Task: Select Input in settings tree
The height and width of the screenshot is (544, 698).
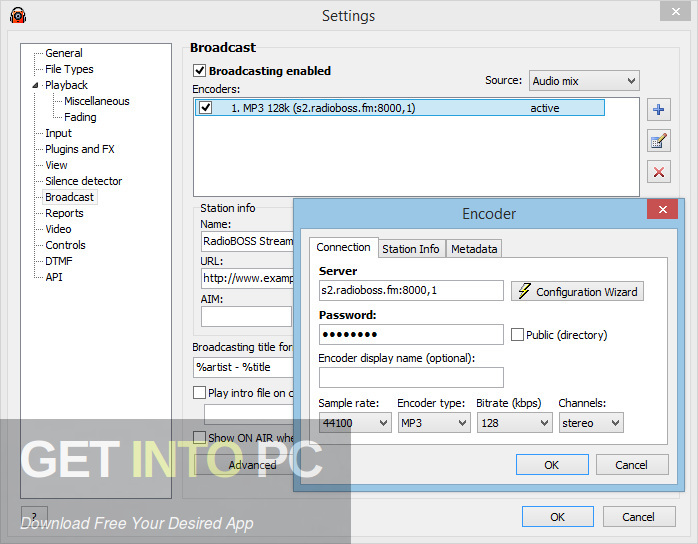Action: click(x=58, y=133)
